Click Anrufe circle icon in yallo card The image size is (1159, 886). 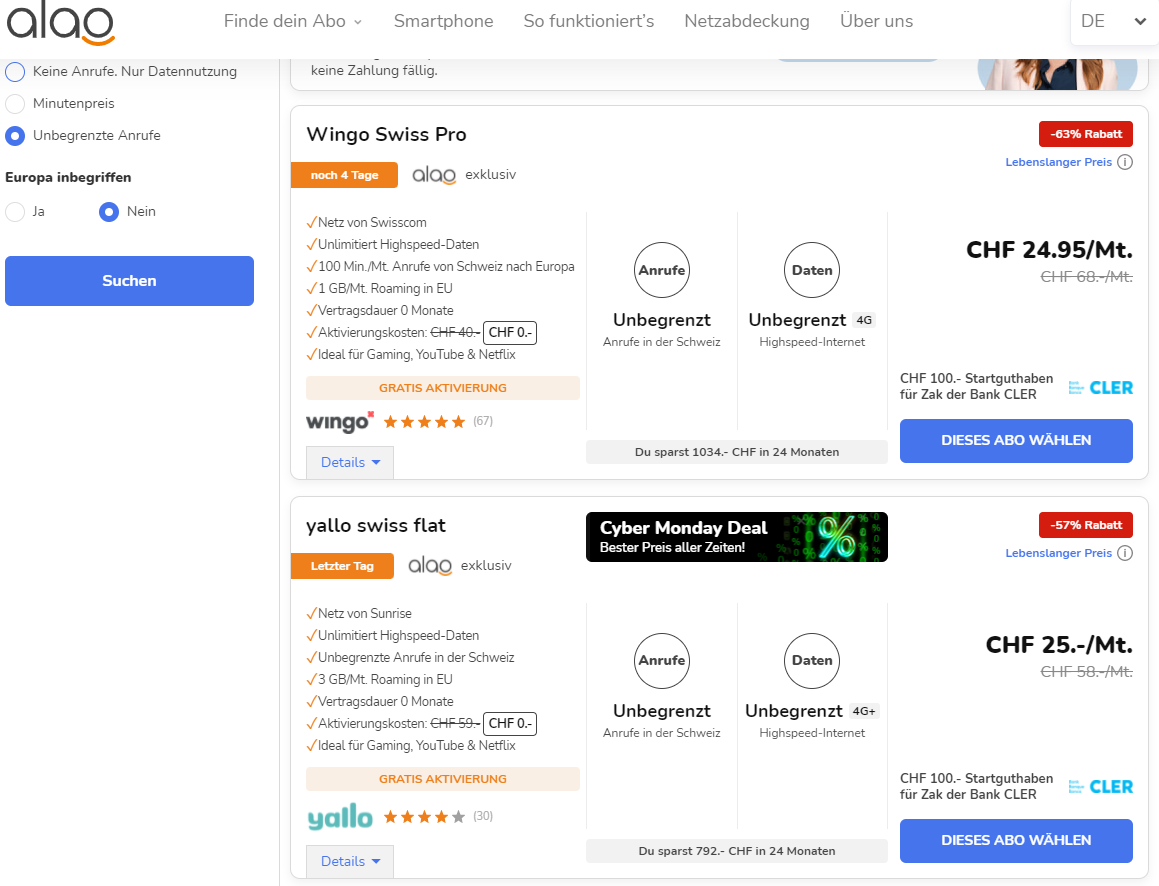(x=662, y=661)
